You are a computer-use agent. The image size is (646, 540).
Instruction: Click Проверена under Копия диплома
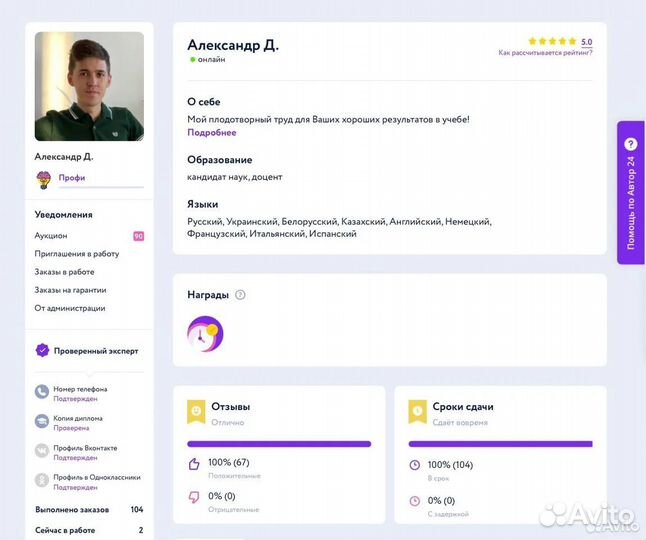(x=71, y=428)
